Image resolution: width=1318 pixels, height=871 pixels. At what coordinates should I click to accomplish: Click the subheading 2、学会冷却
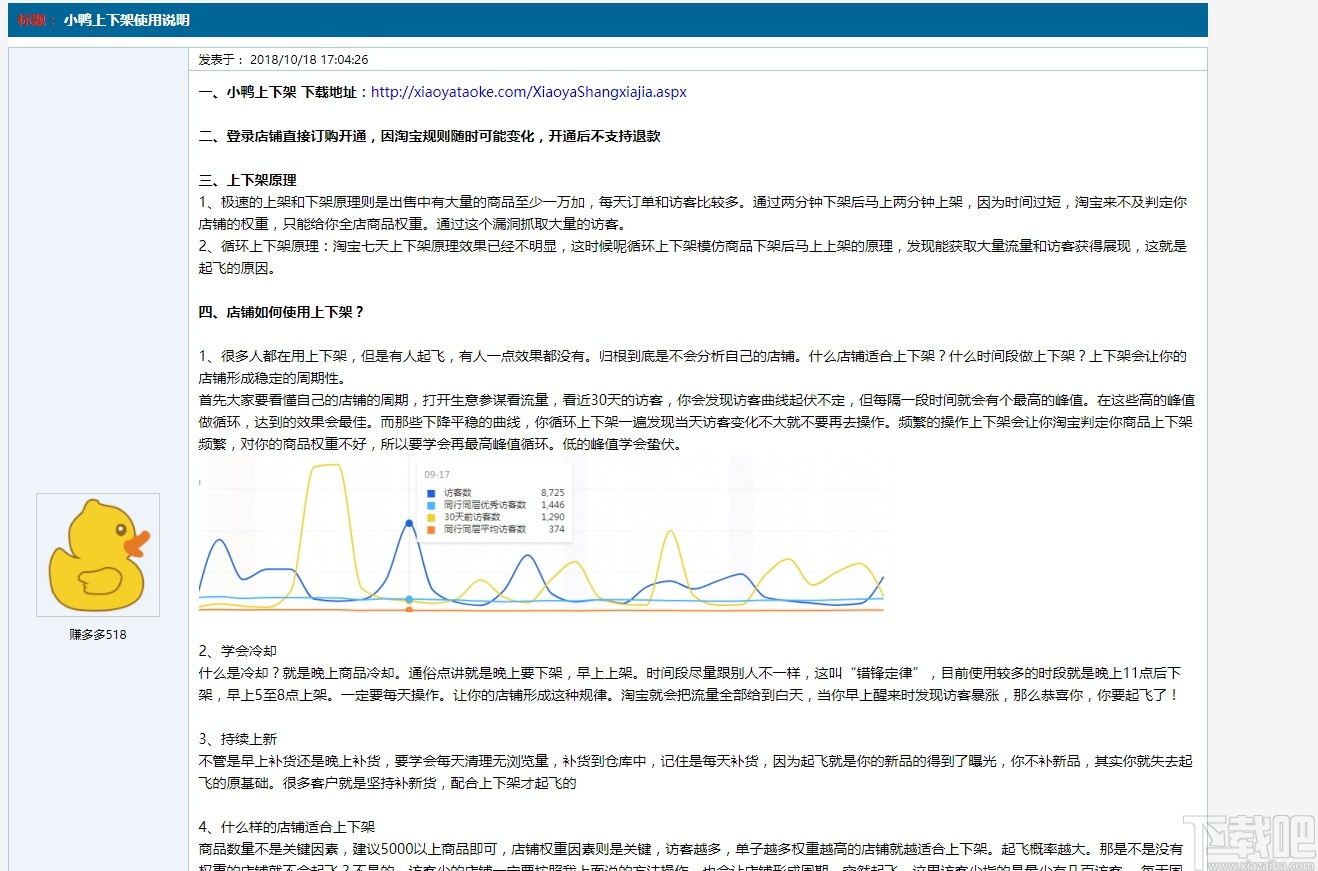click(237, 651)
